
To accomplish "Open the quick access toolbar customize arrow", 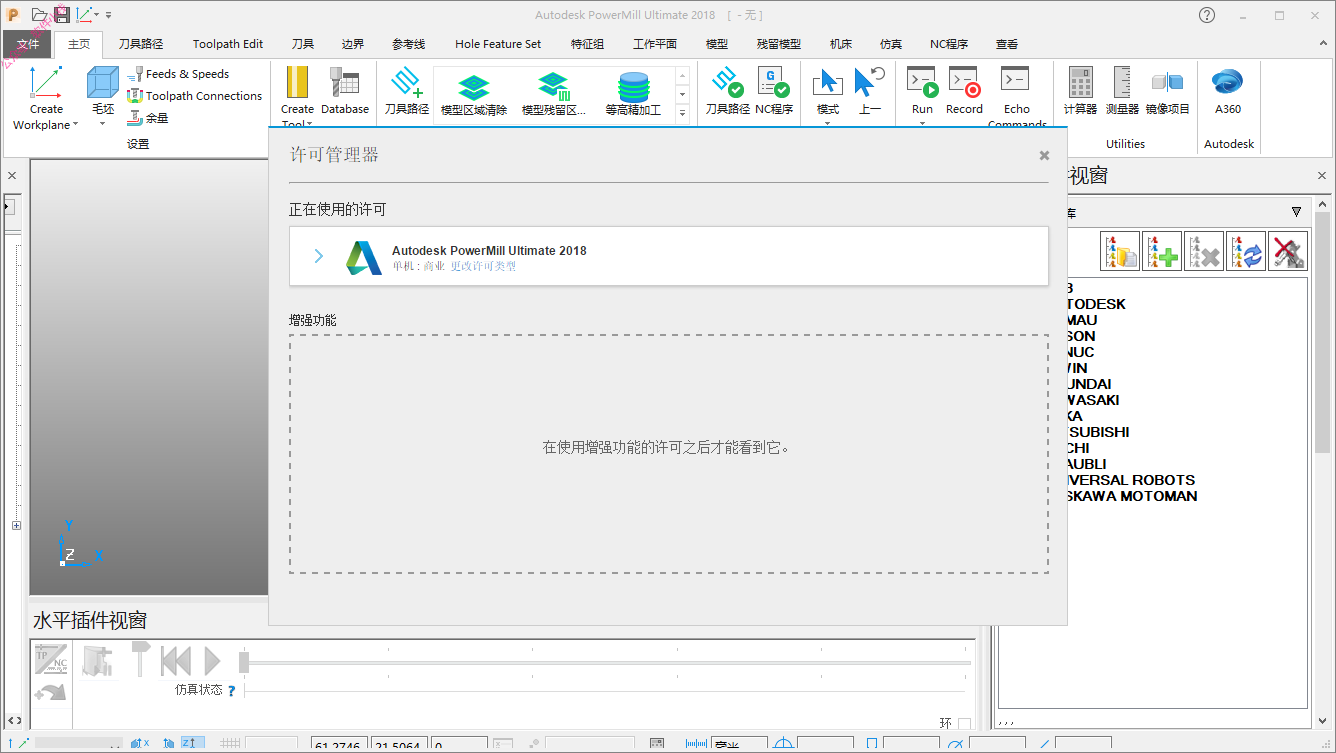I will (x=108, y=15).
